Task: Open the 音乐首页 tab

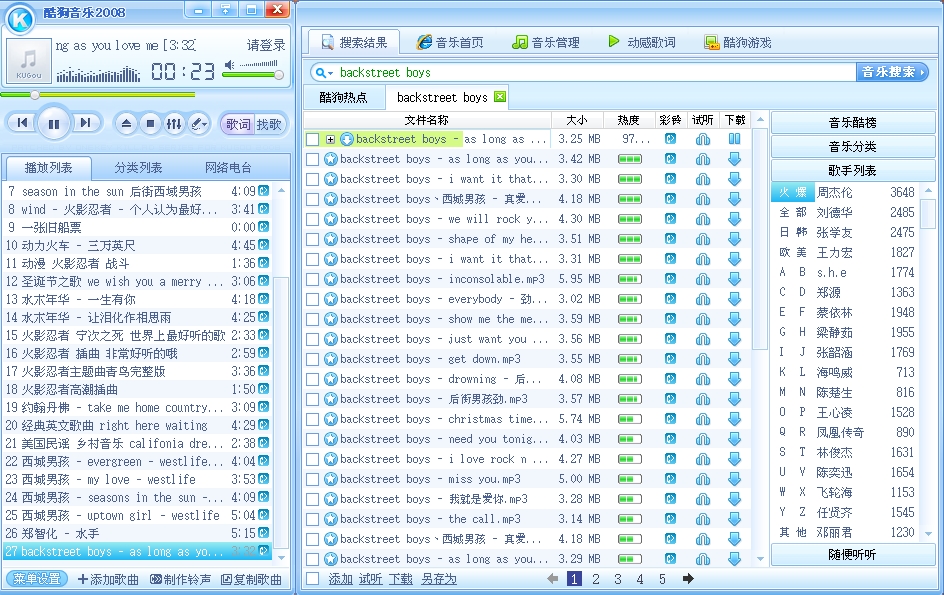Action: (450, 42)
